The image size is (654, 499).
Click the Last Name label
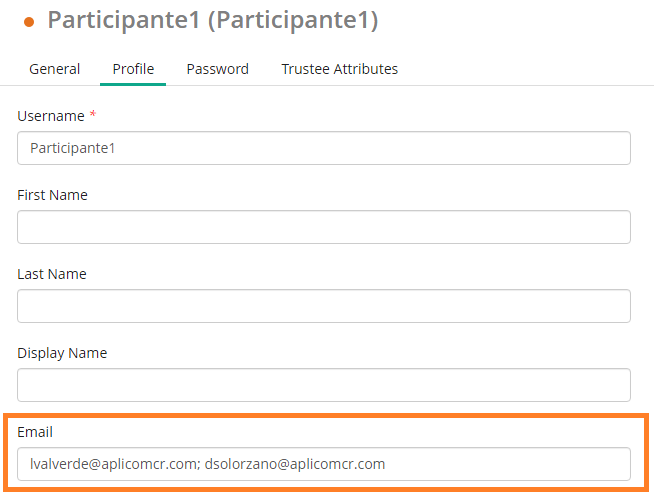[x=52, y=274]
